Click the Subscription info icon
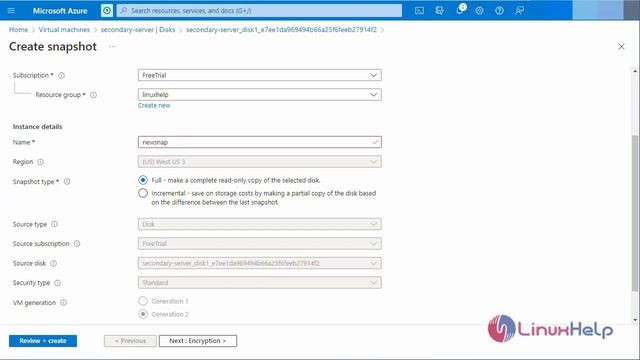Image resolution: width=640 pixels, height=360 pixels. click(x=62, y=76)
